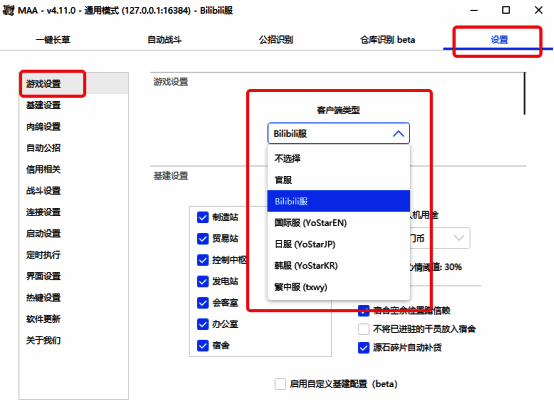This screenshot has width=554, height=419.
Task: Toggle the 发电站 checkbox
Action: coord(203,282)
